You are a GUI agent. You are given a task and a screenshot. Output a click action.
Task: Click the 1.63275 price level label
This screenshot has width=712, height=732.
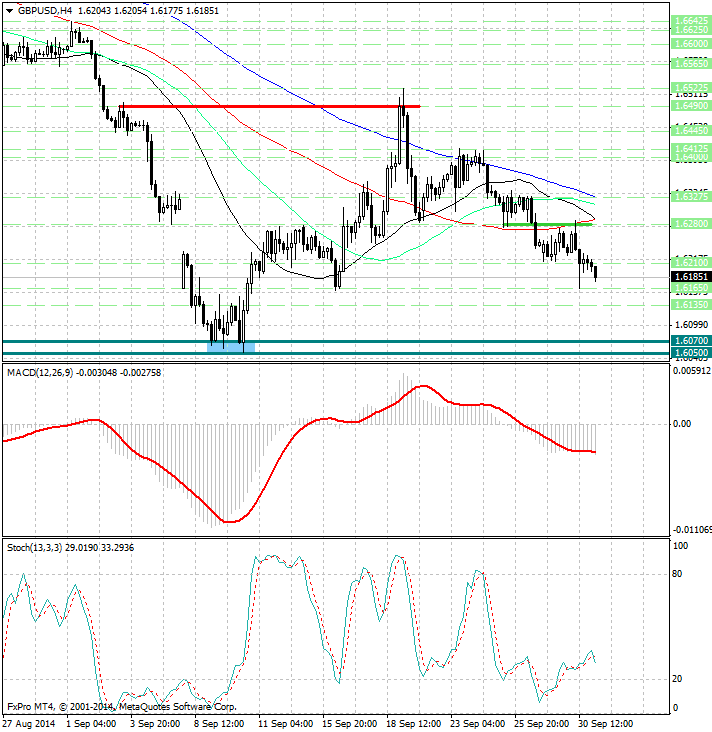(x=691, y=197)
